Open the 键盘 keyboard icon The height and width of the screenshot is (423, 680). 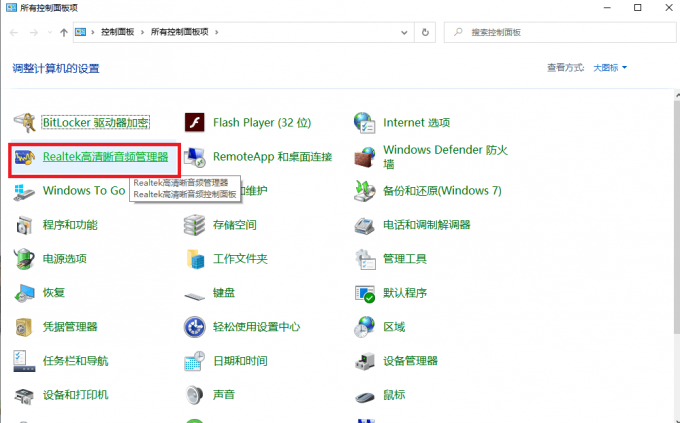coord(195,296)
